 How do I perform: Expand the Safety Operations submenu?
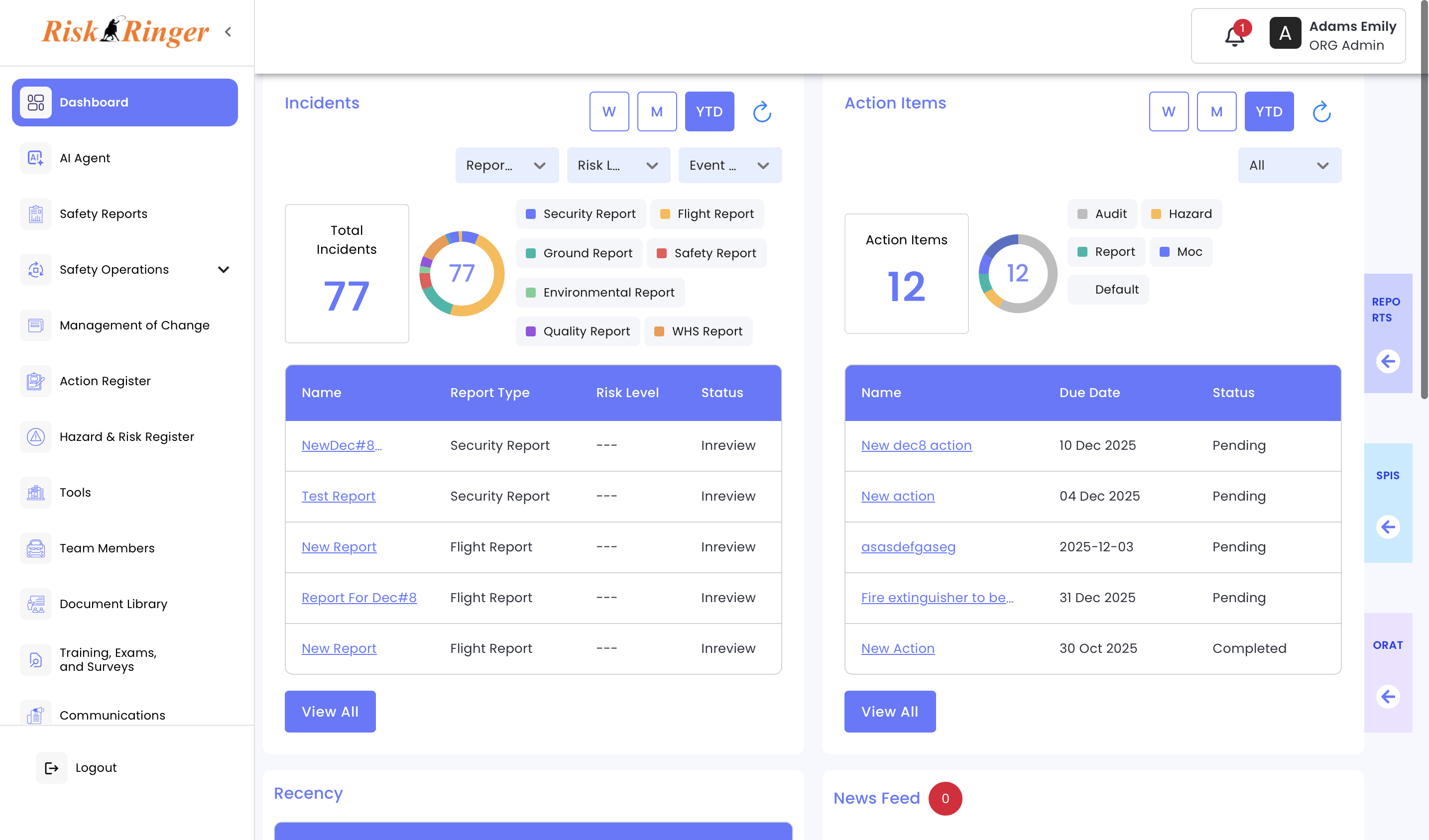coord(224,270)
